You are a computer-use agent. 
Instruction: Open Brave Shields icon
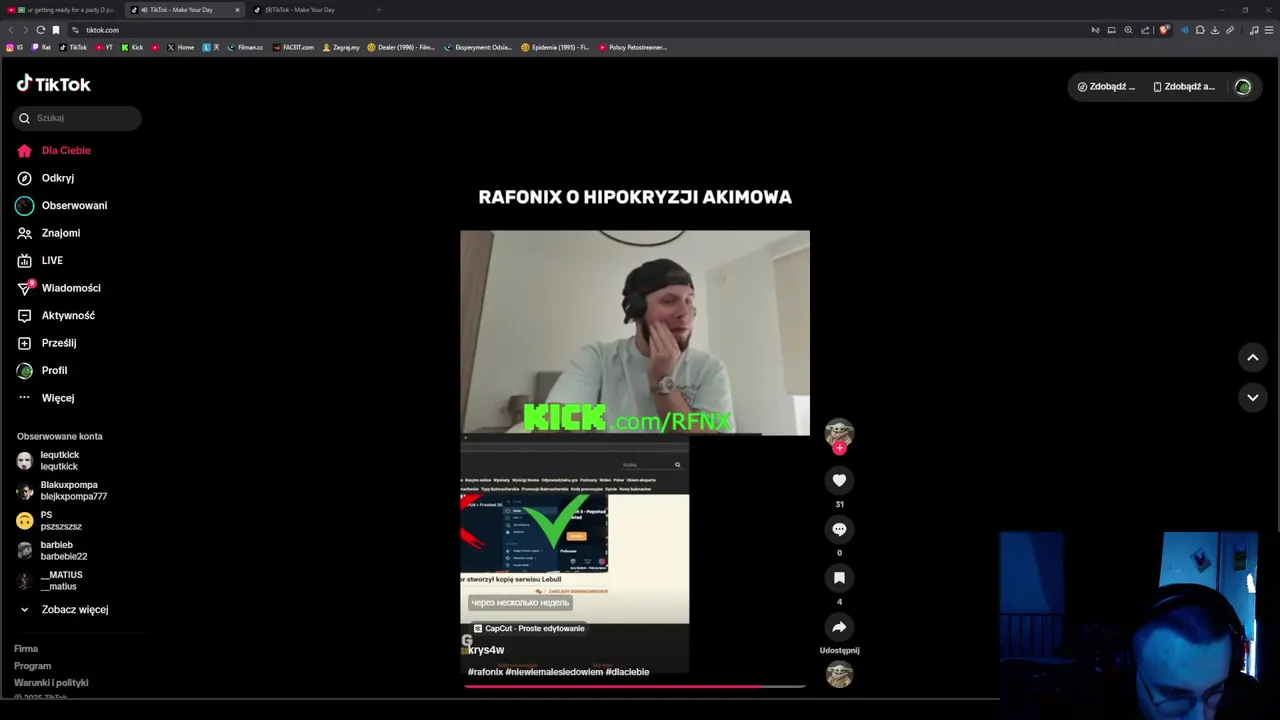coord(1164,30)
